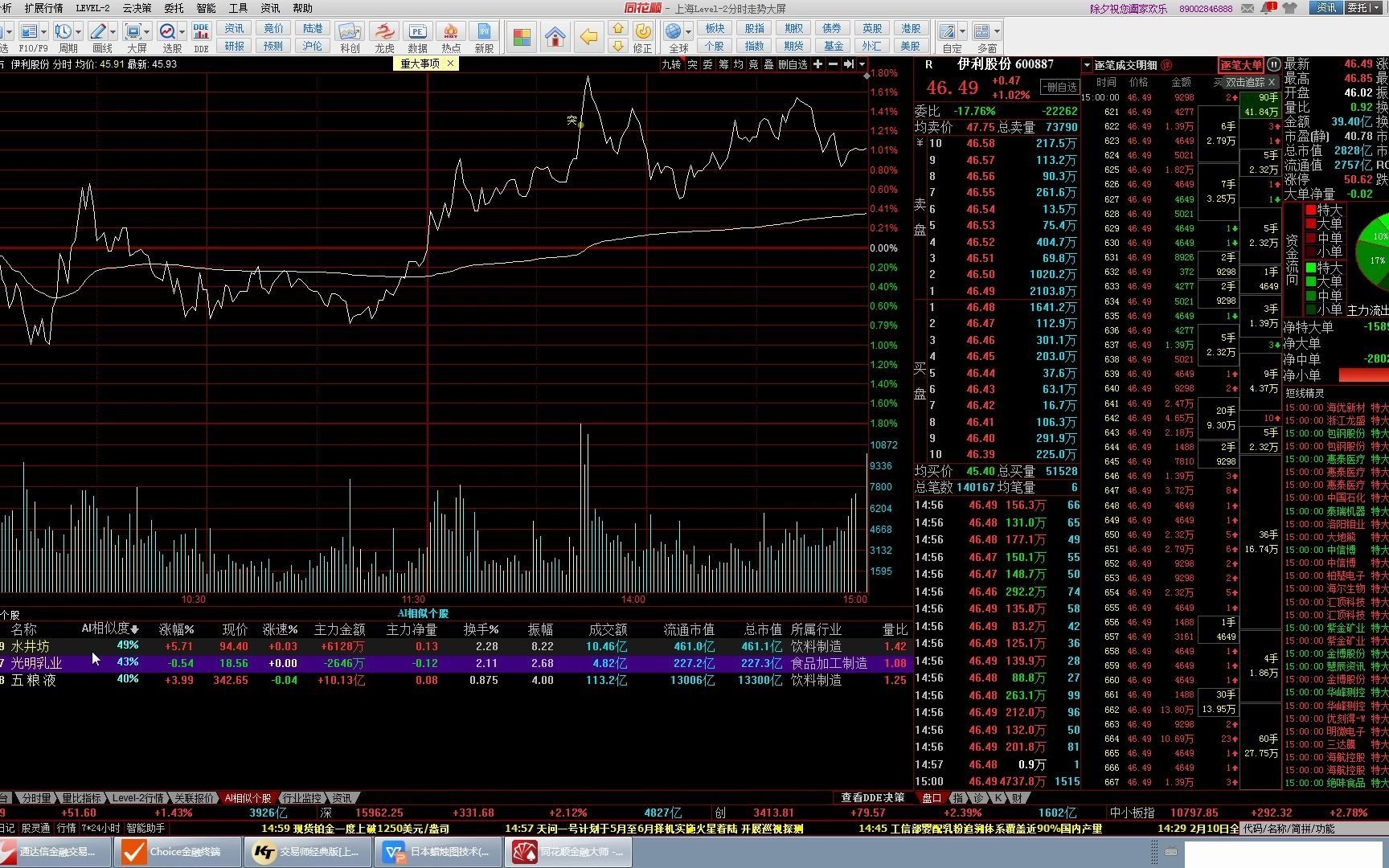Open the 选股 stock picker icon

(167, 31)
